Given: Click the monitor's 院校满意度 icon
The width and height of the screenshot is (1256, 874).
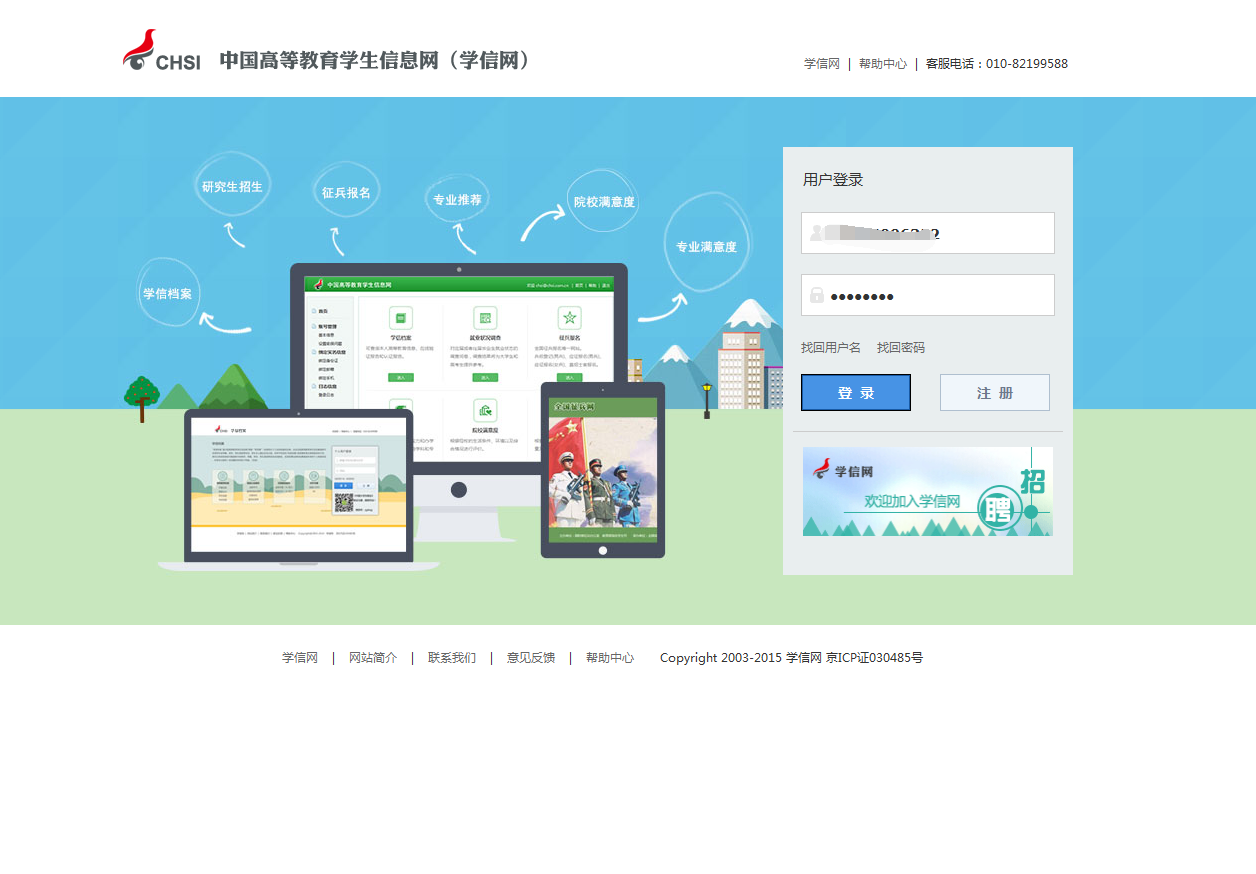Looking at the screenshot, I should point(485,411).
